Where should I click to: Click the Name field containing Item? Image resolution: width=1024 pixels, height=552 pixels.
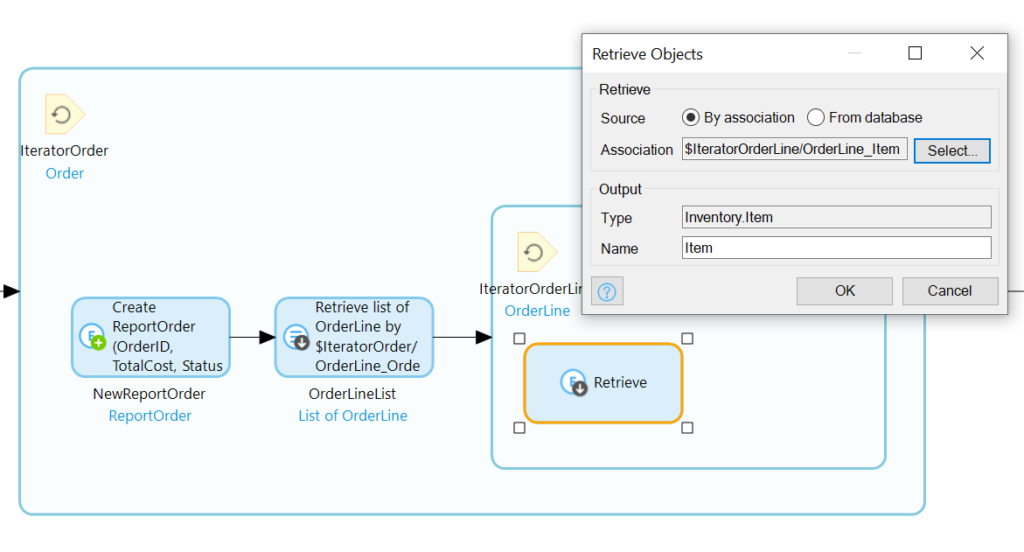click(836, 248)
